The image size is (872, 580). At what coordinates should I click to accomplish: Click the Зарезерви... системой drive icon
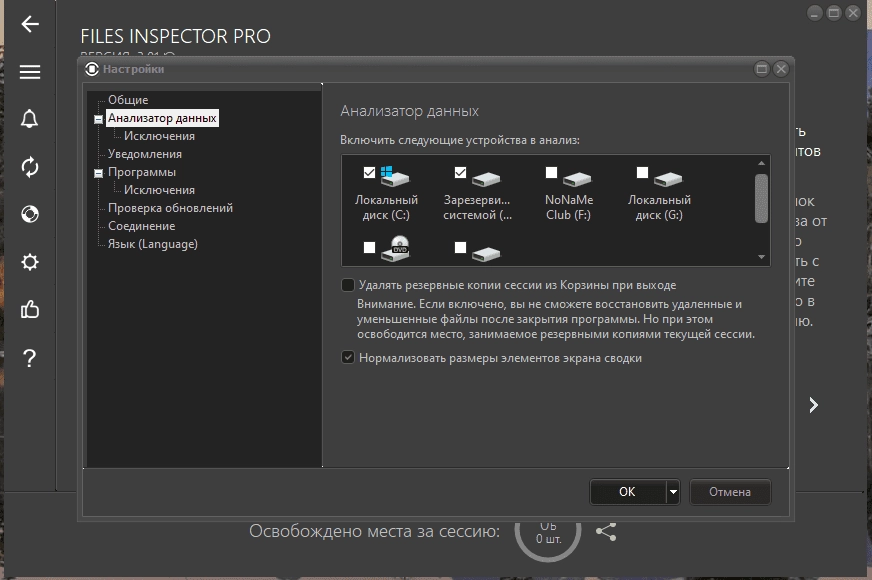(x=486, y=179)
